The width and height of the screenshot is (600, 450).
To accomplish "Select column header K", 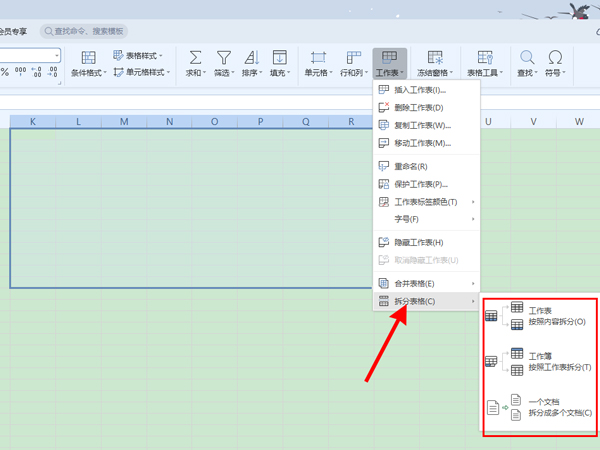I will 33,122.
